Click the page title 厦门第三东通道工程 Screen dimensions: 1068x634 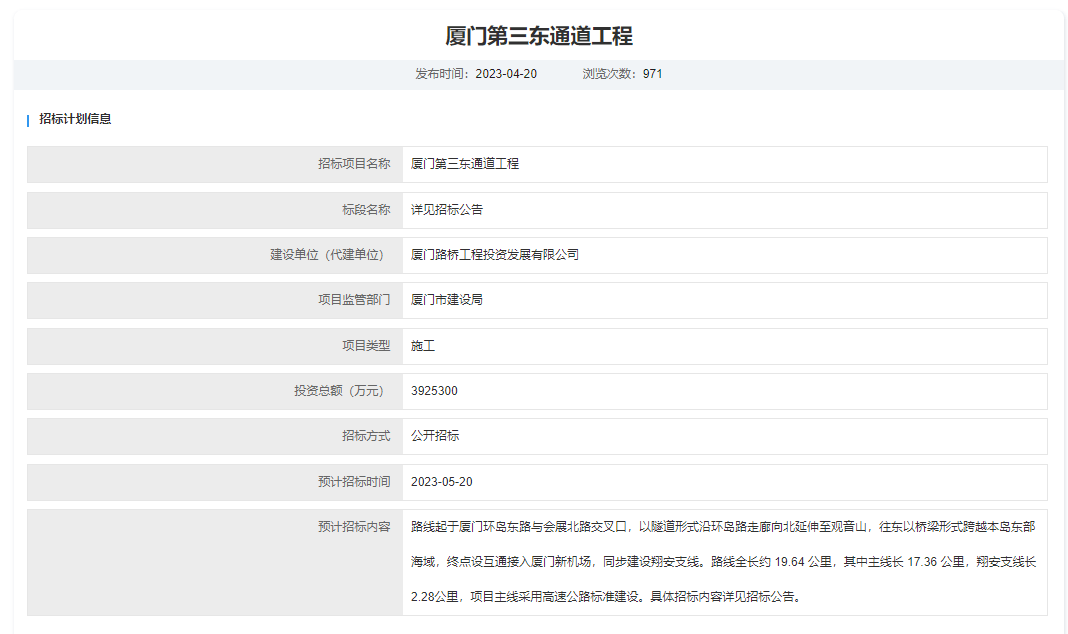(539, 36)
